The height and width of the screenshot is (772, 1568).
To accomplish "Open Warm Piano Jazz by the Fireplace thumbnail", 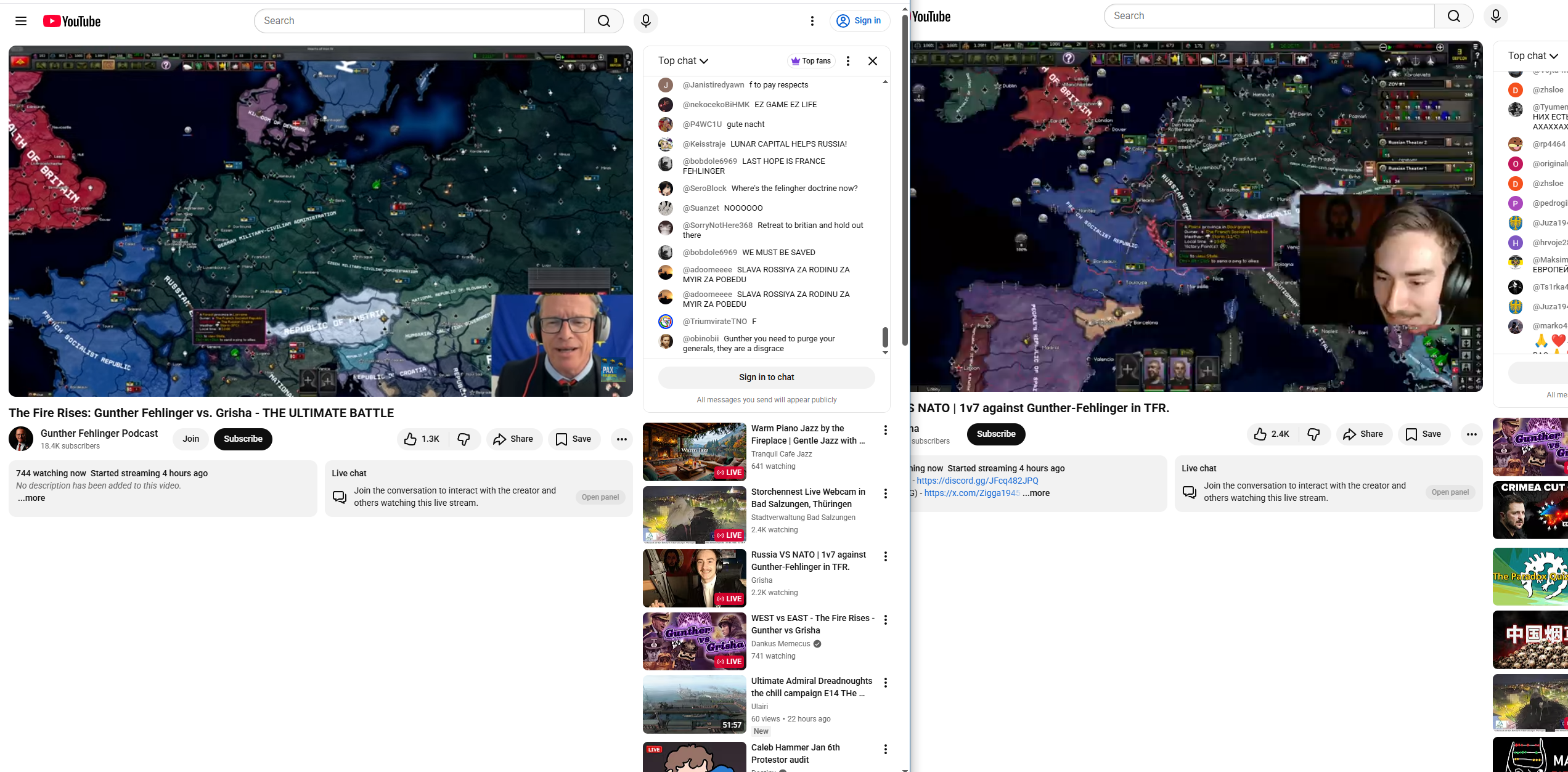I will pyautogui.click(x=694, y=452).
